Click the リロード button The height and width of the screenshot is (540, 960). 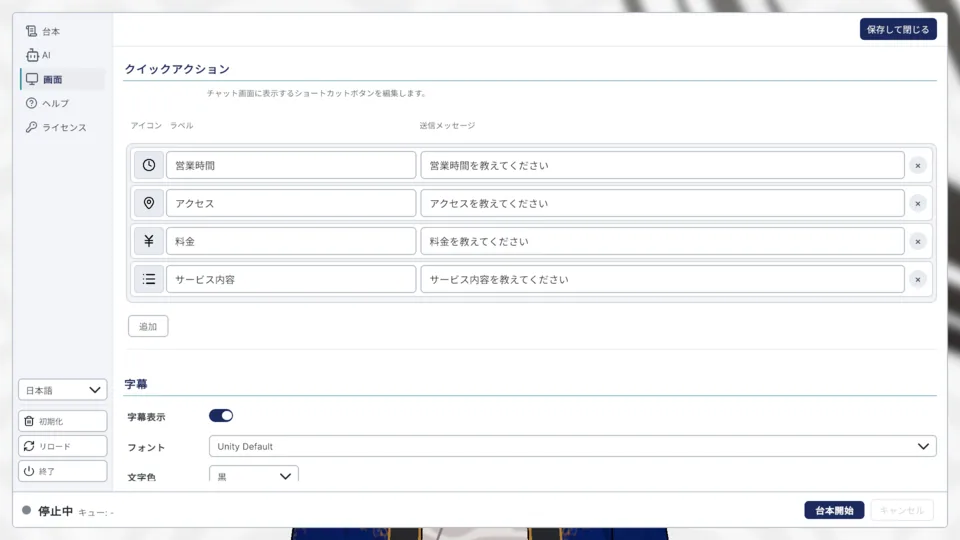point(62,446)
